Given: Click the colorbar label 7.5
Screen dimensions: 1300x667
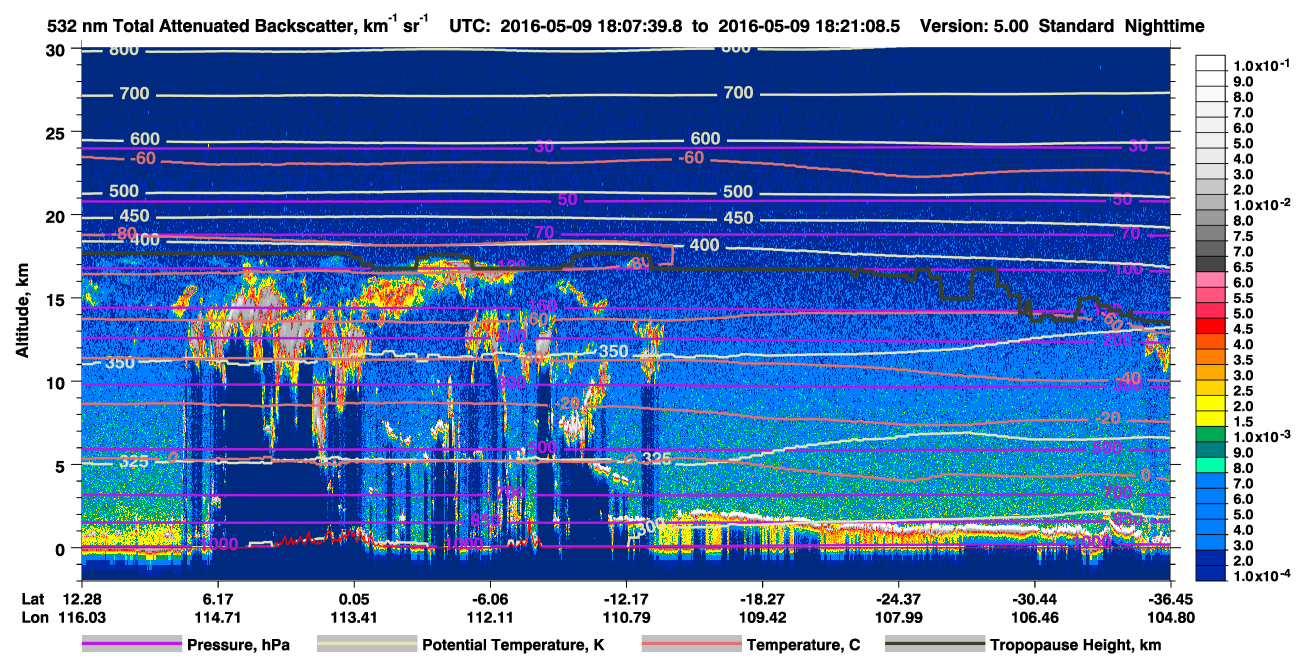Looking at the screenshot, I should coord(1245,236).
